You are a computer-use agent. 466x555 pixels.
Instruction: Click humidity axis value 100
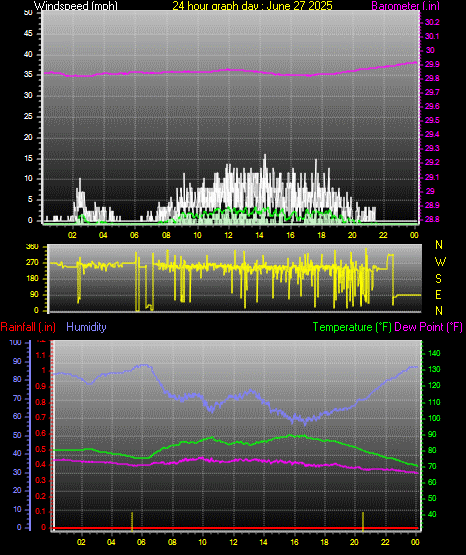click(16, 342)
